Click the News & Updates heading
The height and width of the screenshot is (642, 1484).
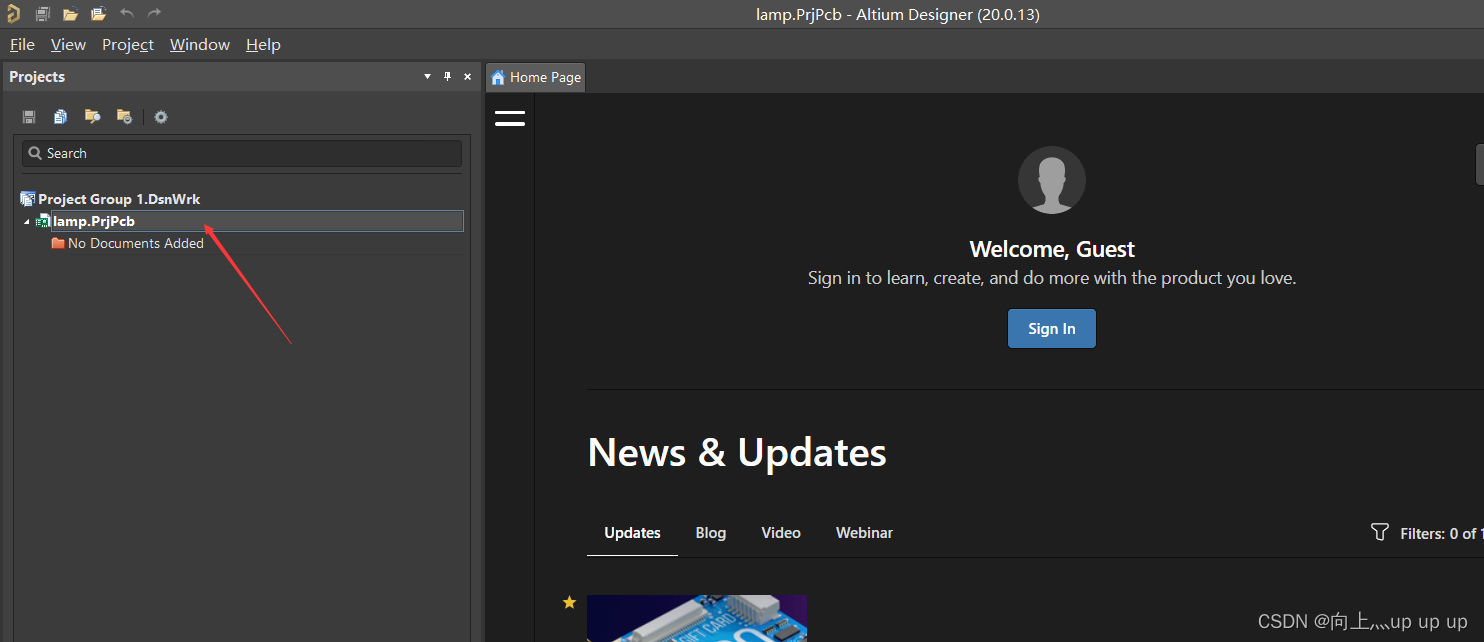click(x=737, y=452)
